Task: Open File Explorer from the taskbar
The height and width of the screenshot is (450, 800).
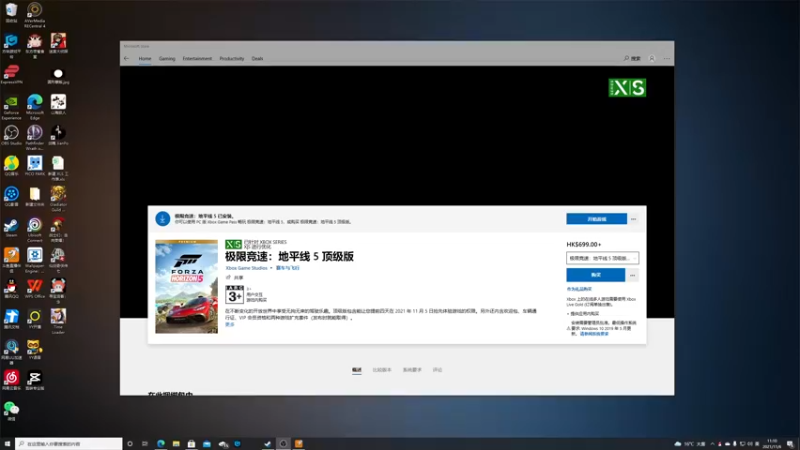Action: pos(176,444)
